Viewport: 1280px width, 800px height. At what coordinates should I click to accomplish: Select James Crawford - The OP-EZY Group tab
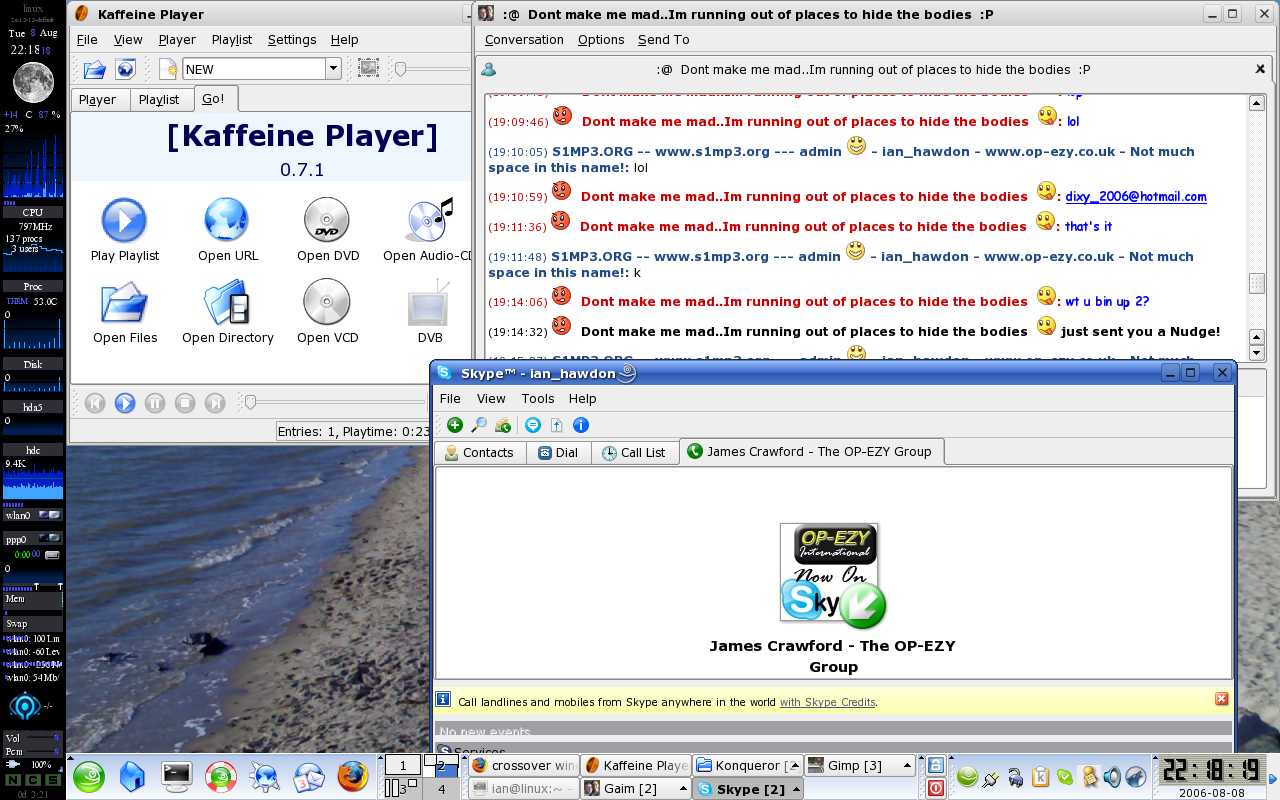[811, 451]
